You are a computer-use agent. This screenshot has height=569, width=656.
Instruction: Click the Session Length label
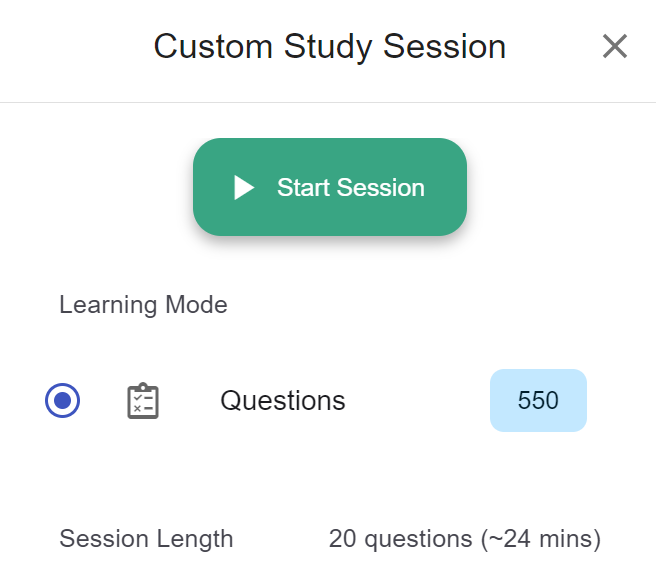click(146, 538)
